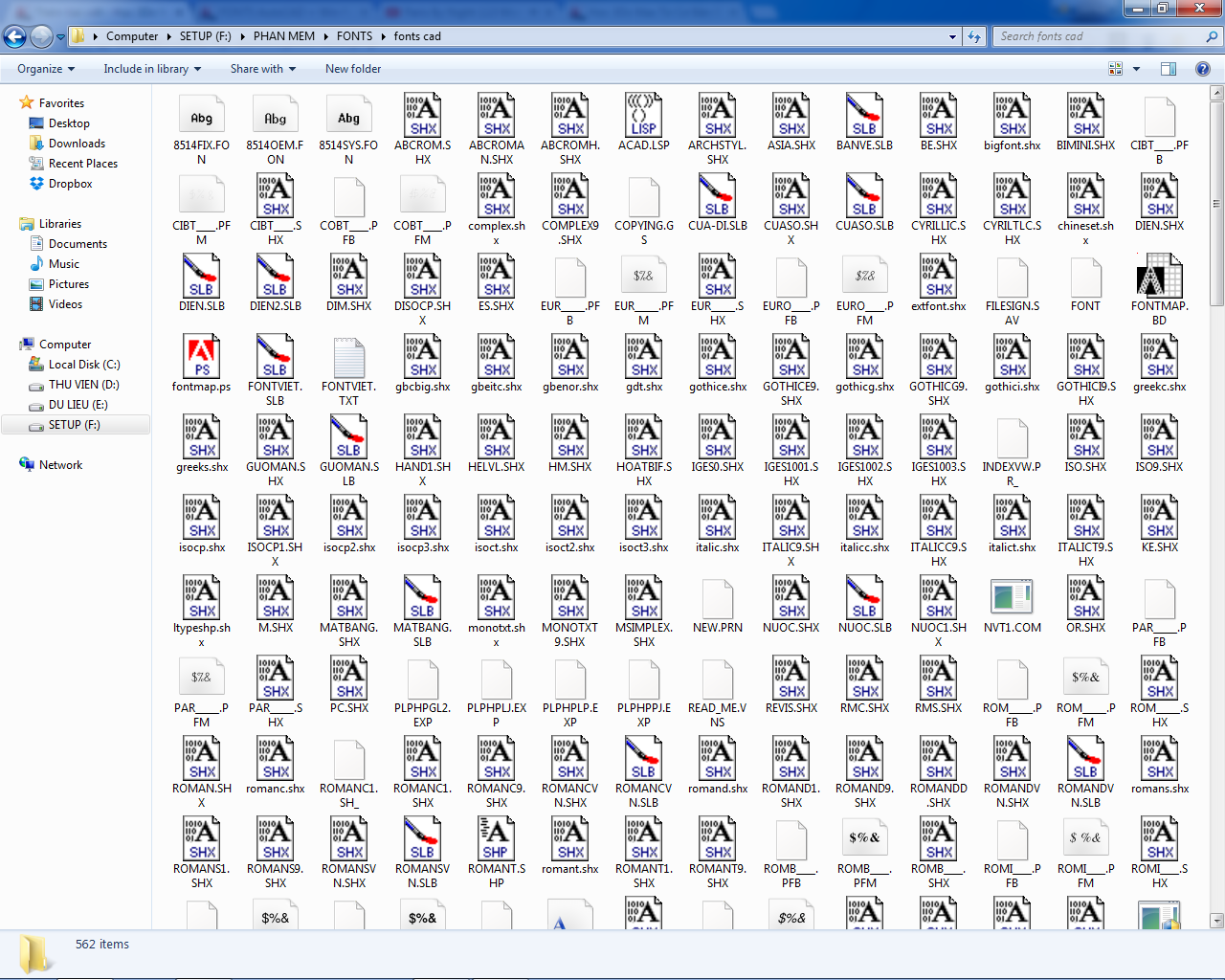
Task: Select the gothice.shx font icon
Action: click(717, 357)
